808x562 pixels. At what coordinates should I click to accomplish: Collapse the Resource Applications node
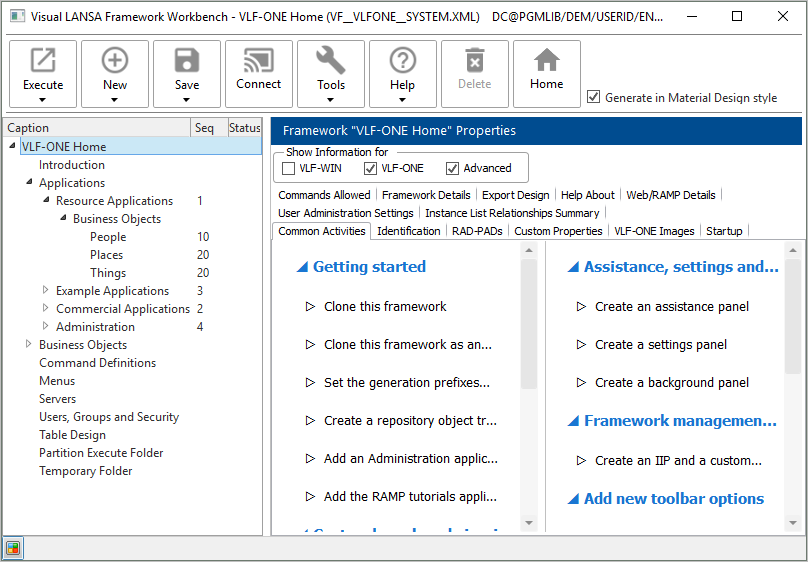coord(46,200)
